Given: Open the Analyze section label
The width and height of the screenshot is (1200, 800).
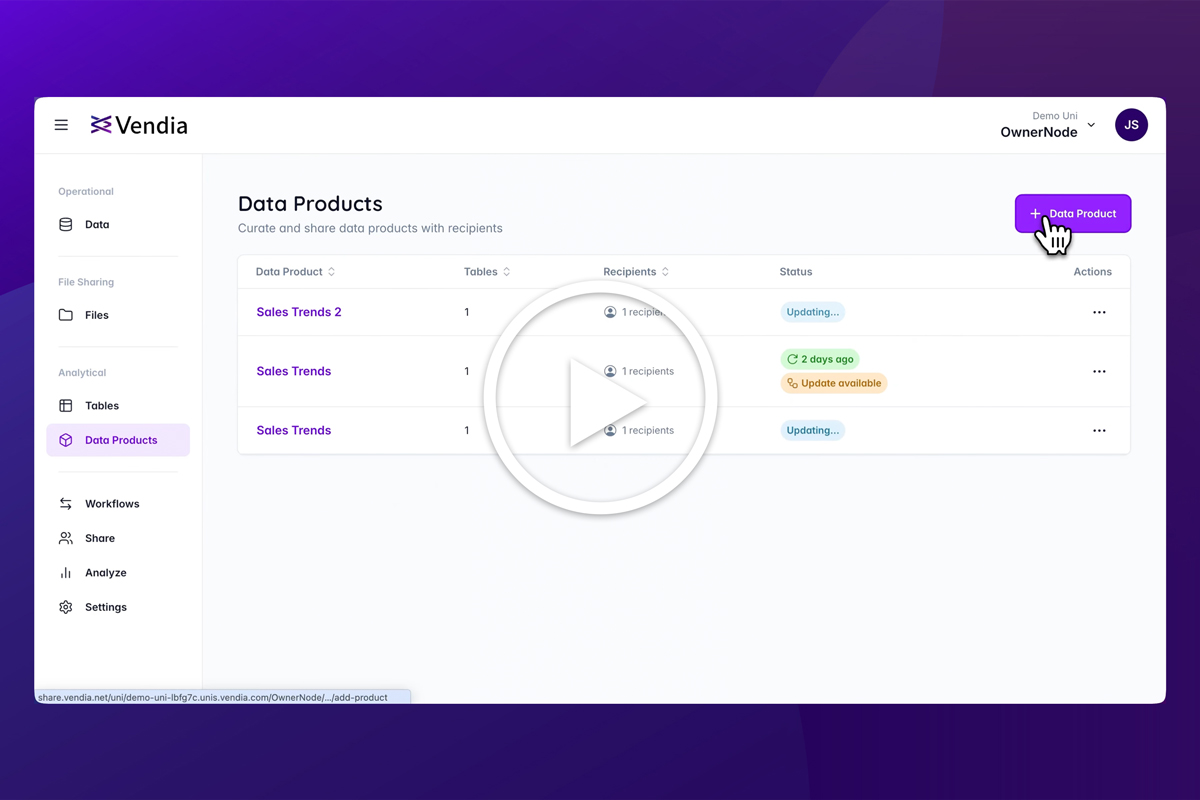Looking at the screenshot, I should [106, 573].
